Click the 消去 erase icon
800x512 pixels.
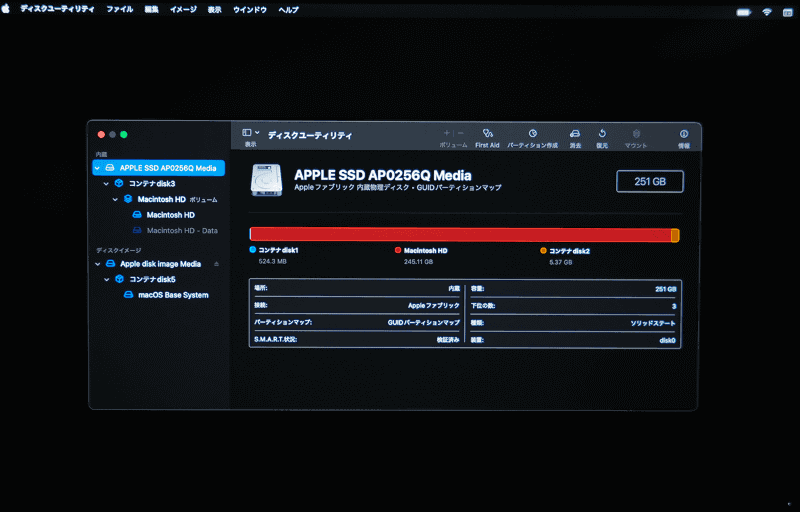pyautogui.click(x=575, y=134)
